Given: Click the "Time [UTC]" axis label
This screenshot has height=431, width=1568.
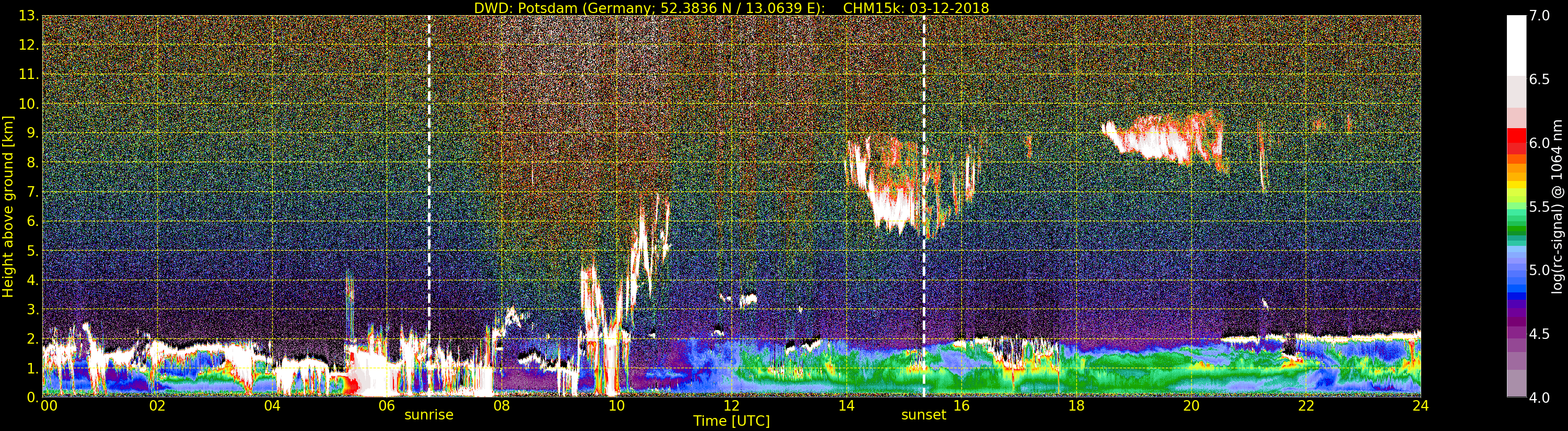Looking at the screenshot, I should (x=731, y=421).
